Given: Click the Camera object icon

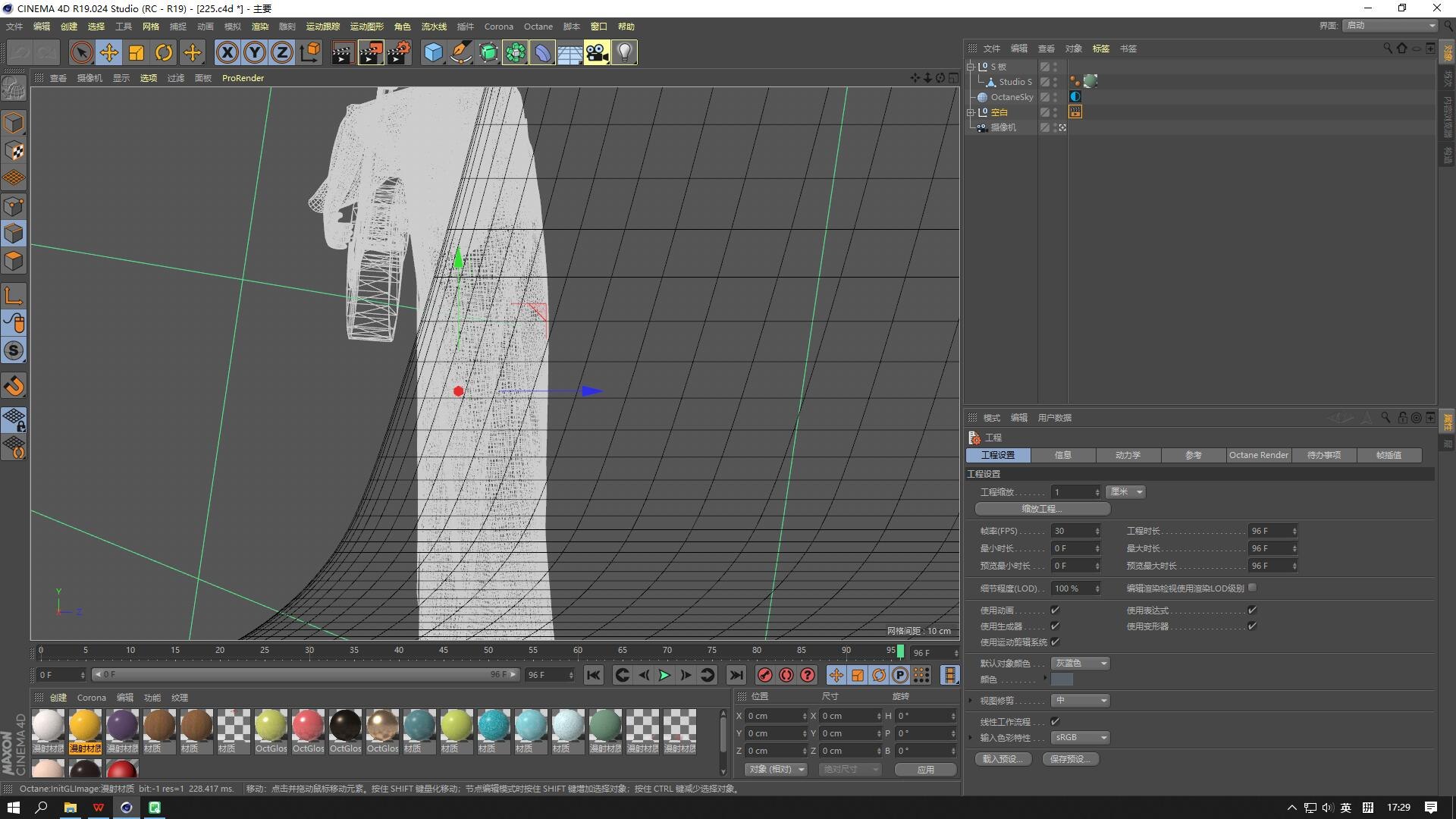Looking at the screenshot, I should (x=597, y=52).
